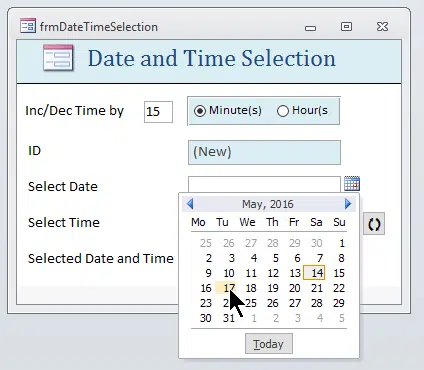Click the form icon in title bar

point(28,26)
